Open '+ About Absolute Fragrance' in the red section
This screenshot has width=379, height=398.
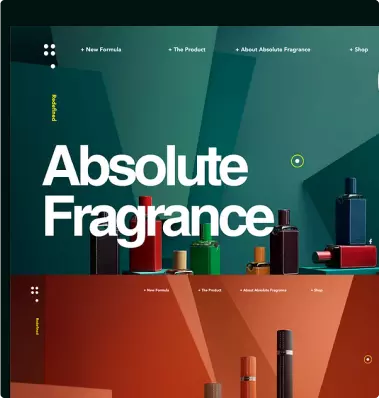pos(263,290)
